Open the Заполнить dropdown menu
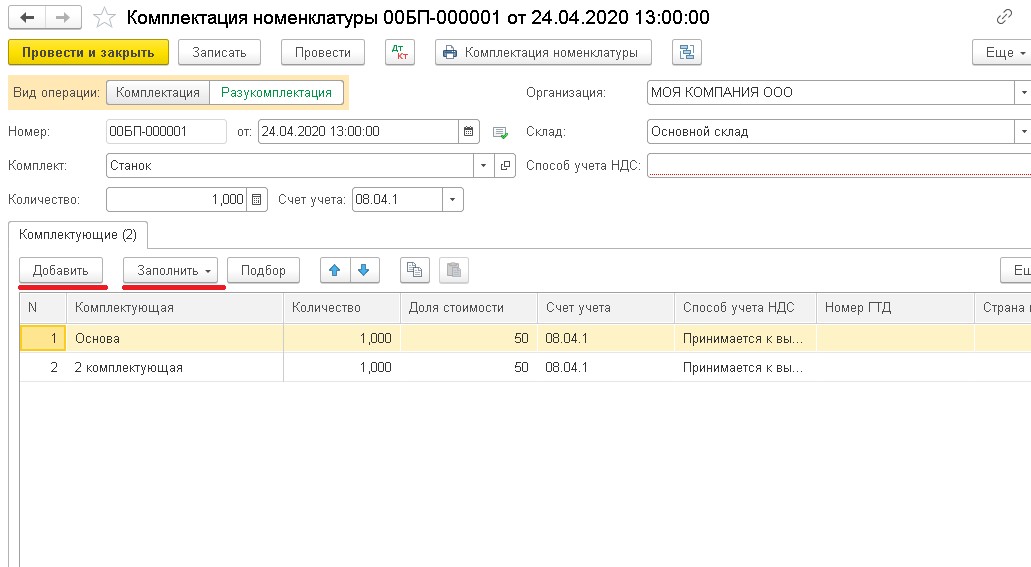This screenshot has height=567, width=1031. click(174, 270)
